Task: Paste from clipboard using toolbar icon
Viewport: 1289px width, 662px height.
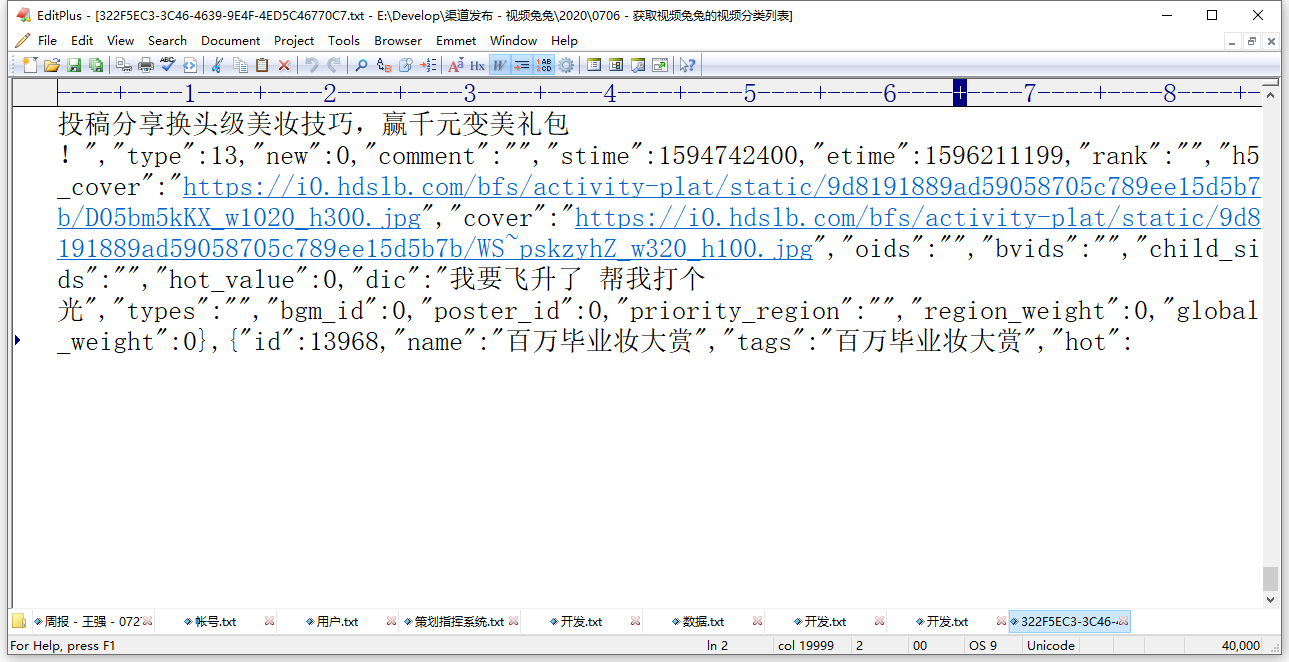Action: coord(262,65)
